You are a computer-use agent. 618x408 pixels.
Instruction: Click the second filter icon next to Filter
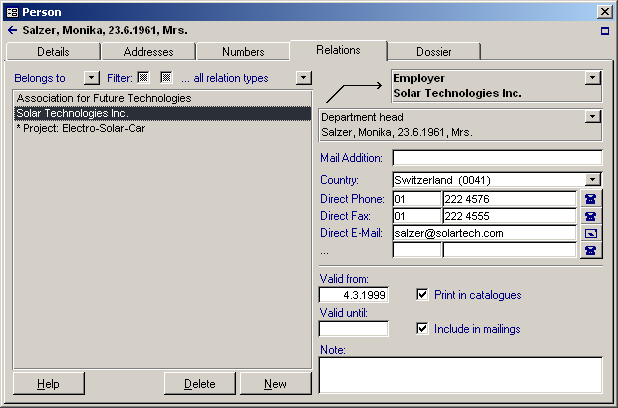point(166,77)
